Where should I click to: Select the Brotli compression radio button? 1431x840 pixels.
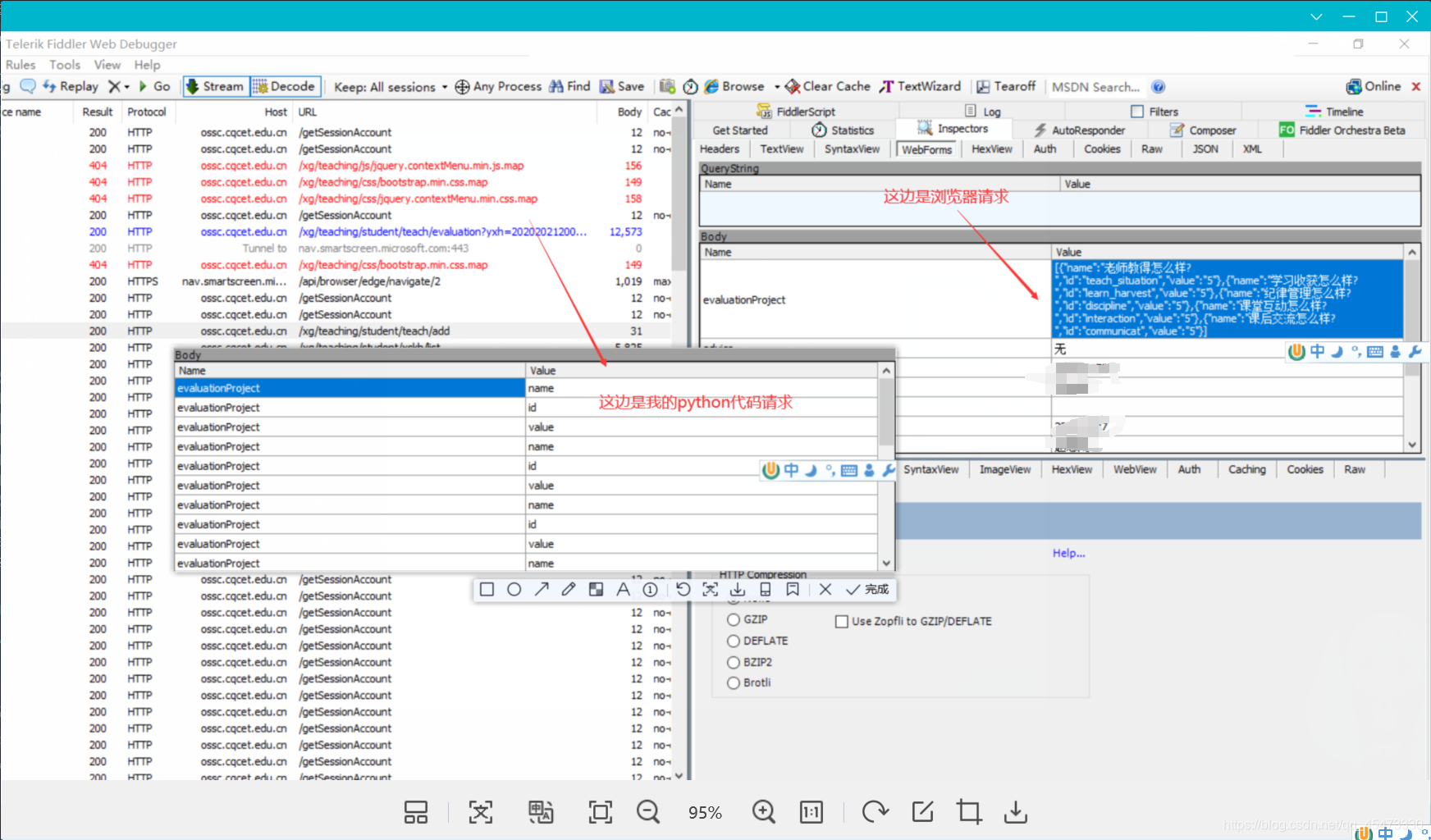[x=734, y=683]
